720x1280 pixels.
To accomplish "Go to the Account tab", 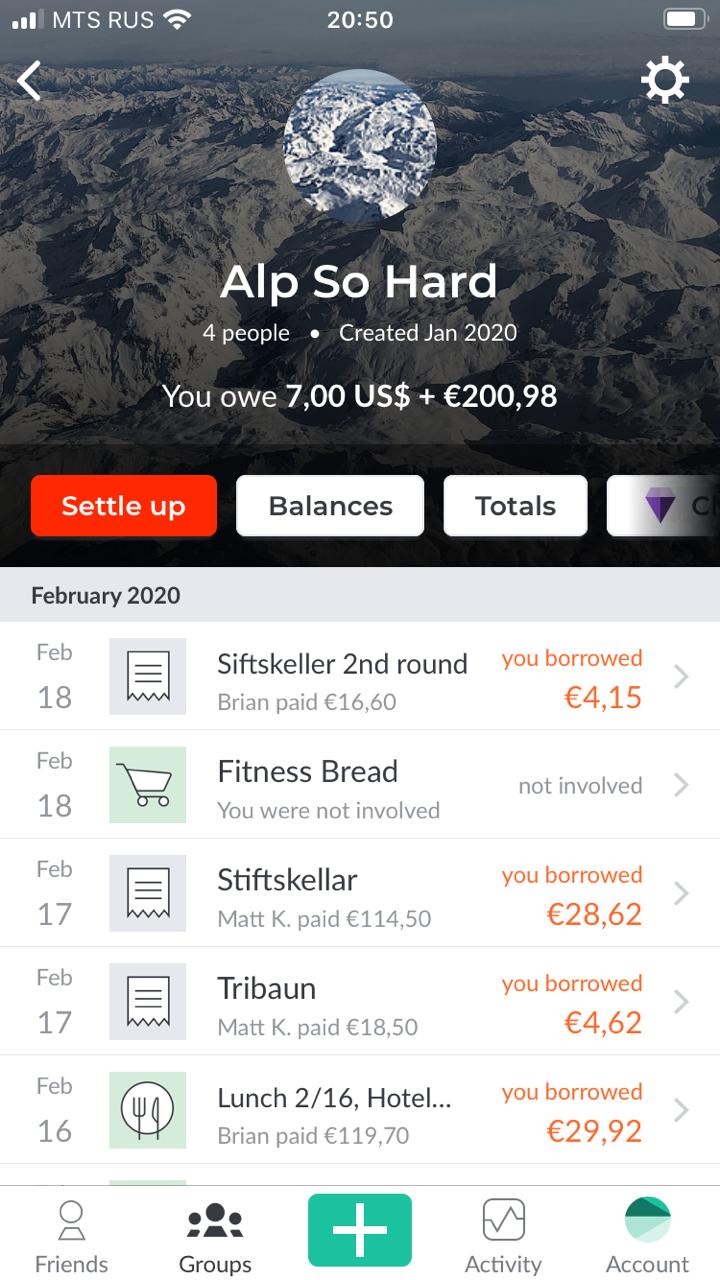I will [647, 1238].
